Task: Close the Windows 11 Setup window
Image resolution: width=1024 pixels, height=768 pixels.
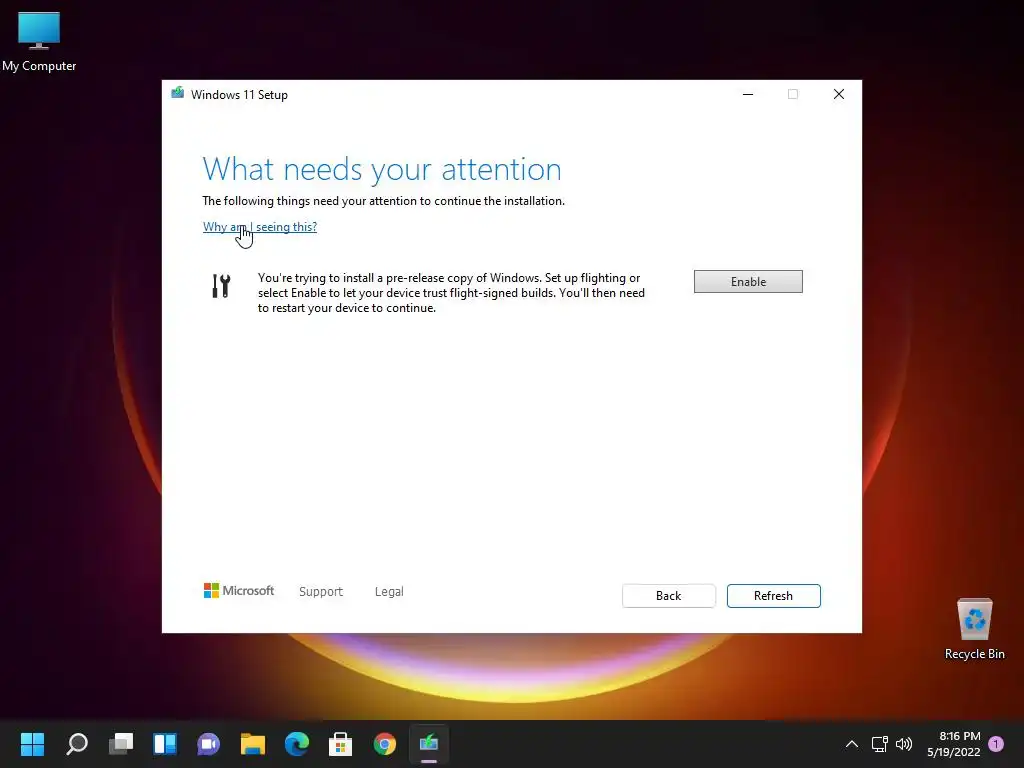Action: (x=839, y=94)
